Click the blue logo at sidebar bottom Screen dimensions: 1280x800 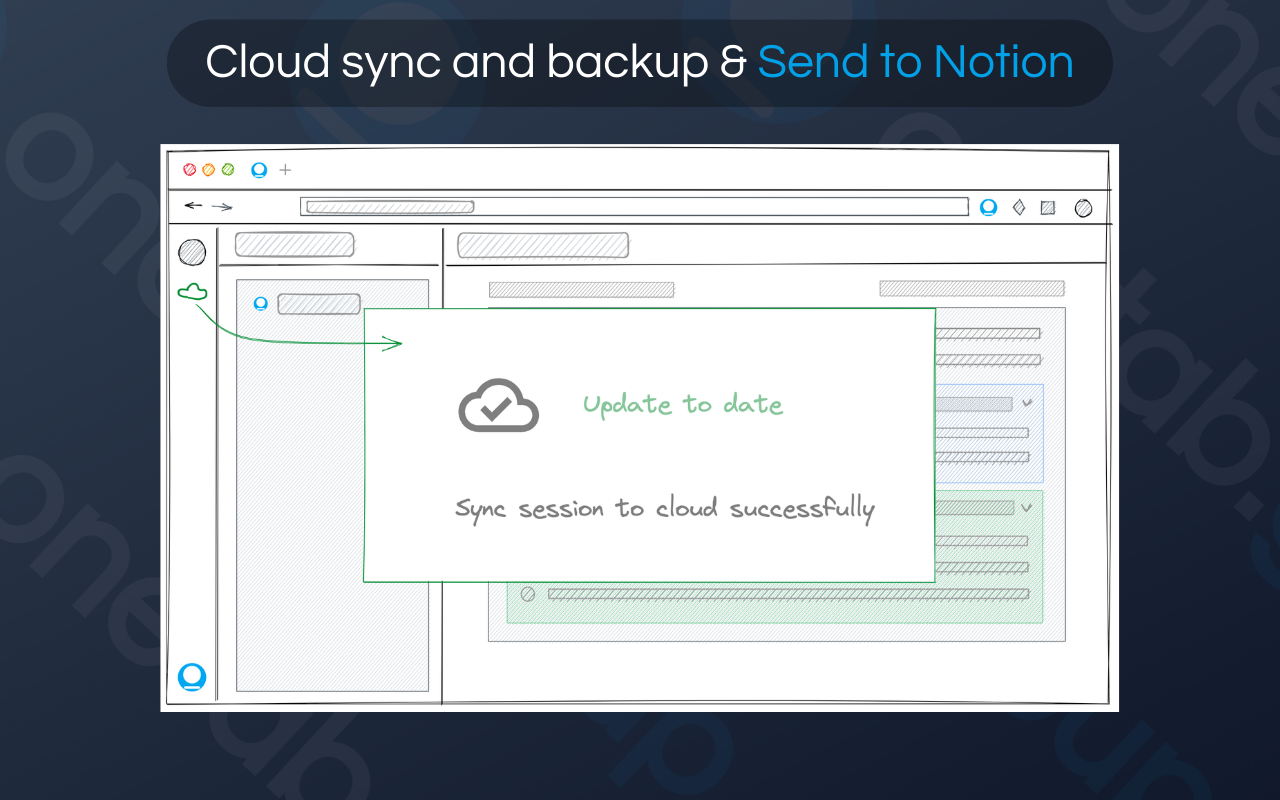[192, 677]
